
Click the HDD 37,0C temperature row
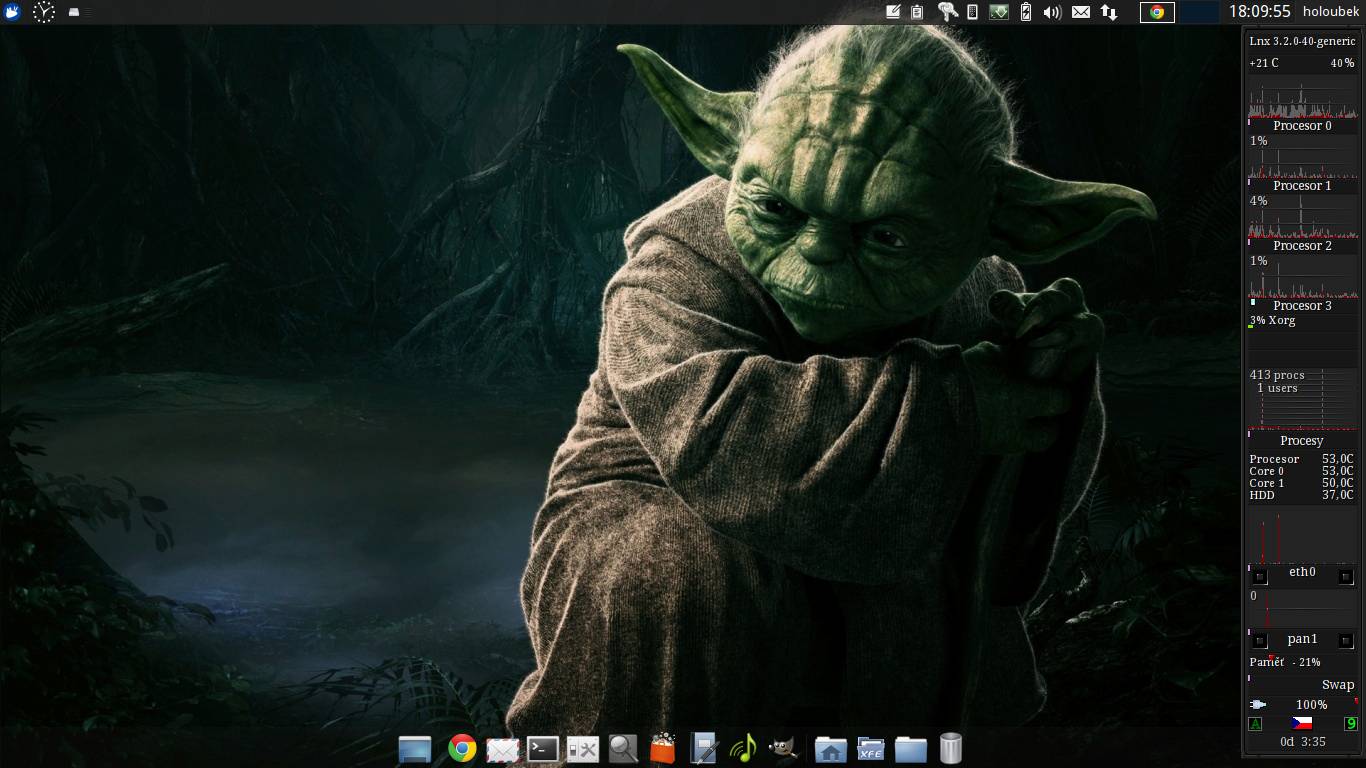[x=1301, y=495]
